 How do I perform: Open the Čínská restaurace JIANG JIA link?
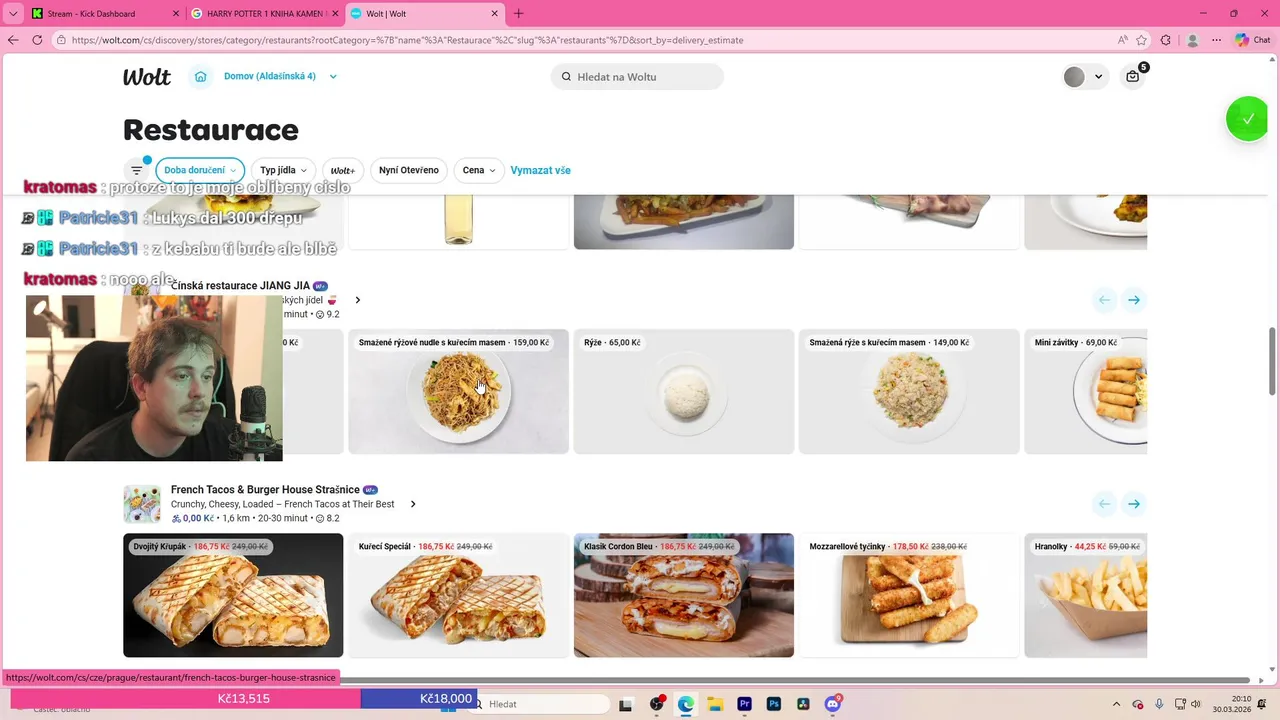click(240, 286)
